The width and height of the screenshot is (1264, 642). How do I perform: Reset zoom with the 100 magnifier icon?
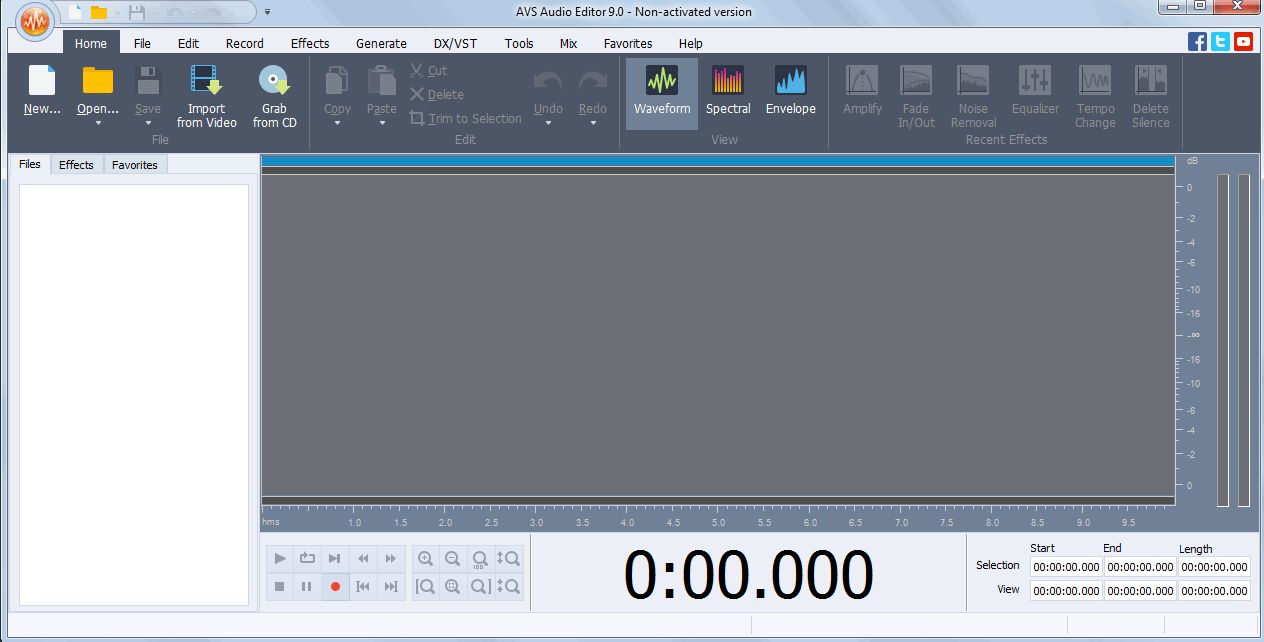tap(481, 559)
